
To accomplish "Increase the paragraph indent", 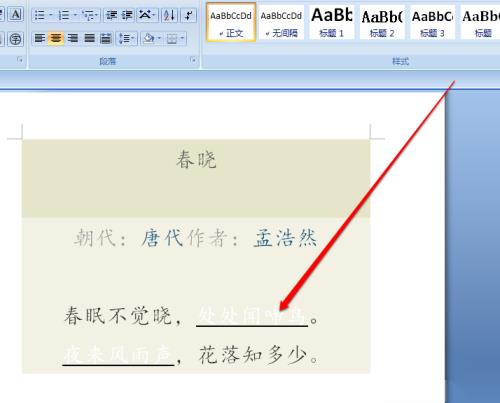I will (127, 15).
